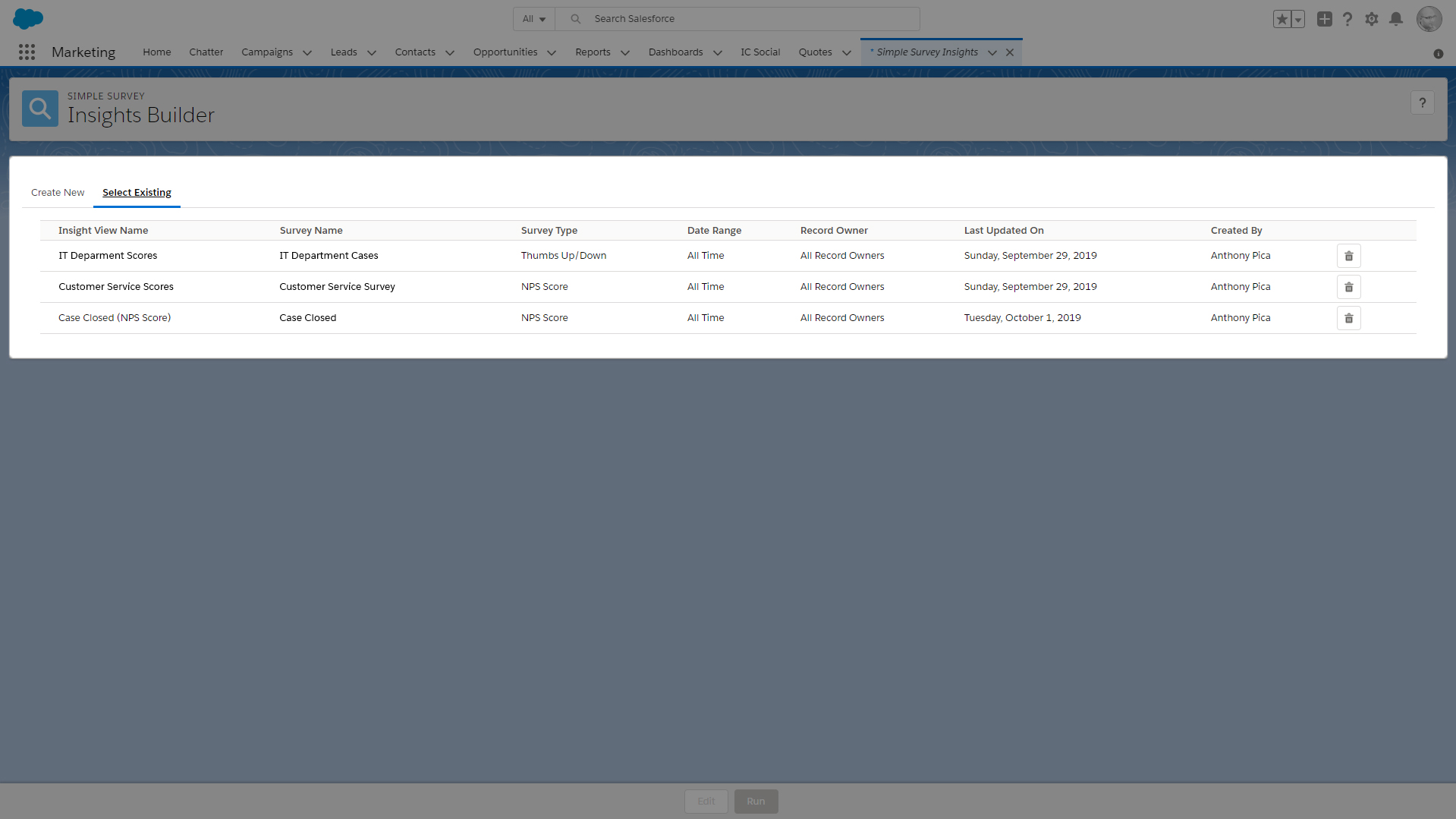
Task: Delete the IT Deparment Scores insight view
Action: [1348, 256]
